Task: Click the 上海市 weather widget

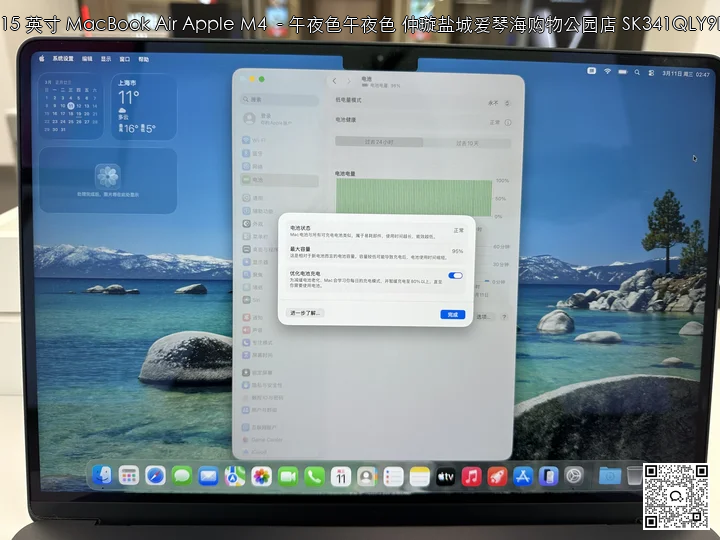Action: tap(144, 107)
